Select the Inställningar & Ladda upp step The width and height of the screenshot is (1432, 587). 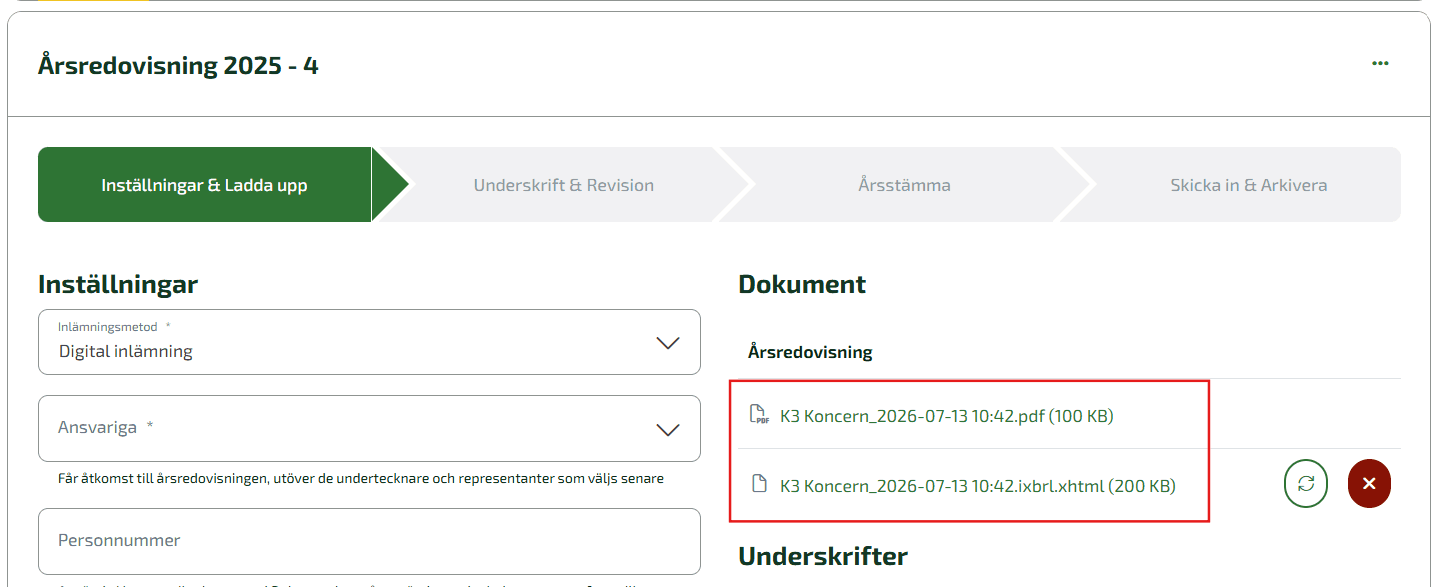coord(205,185)
